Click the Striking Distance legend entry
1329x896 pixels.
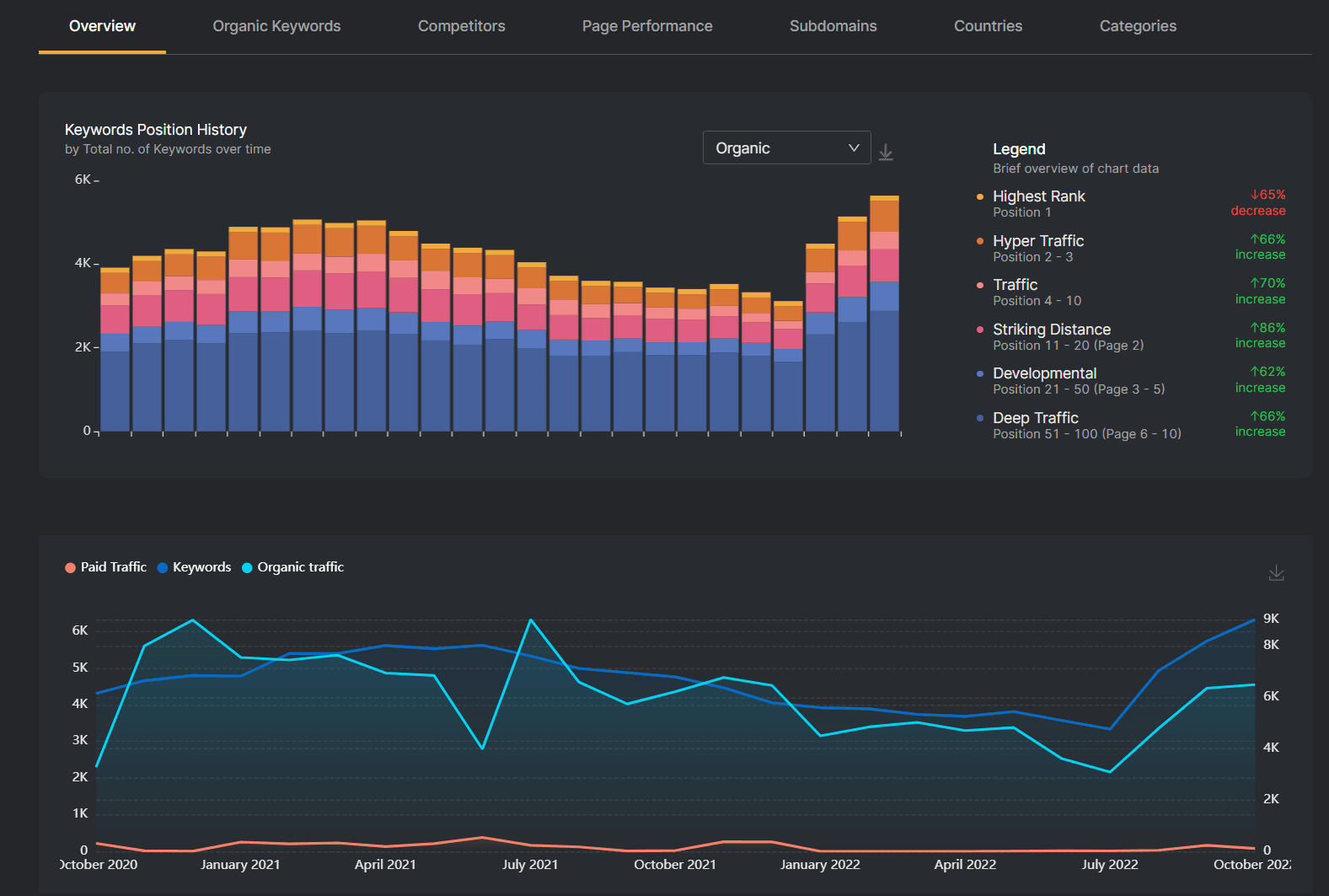[x=1052, y=330]
